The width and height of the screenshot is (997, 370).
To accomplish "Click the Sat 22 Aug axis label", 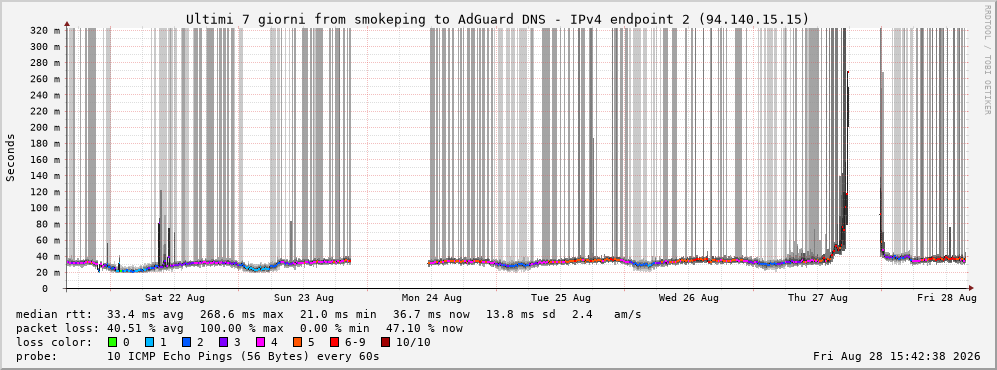I will [174, 298].
